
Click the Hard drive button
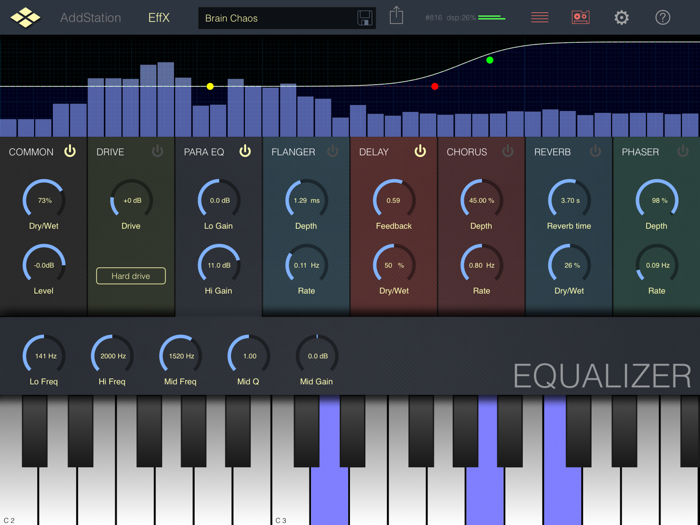coord(131,276)
